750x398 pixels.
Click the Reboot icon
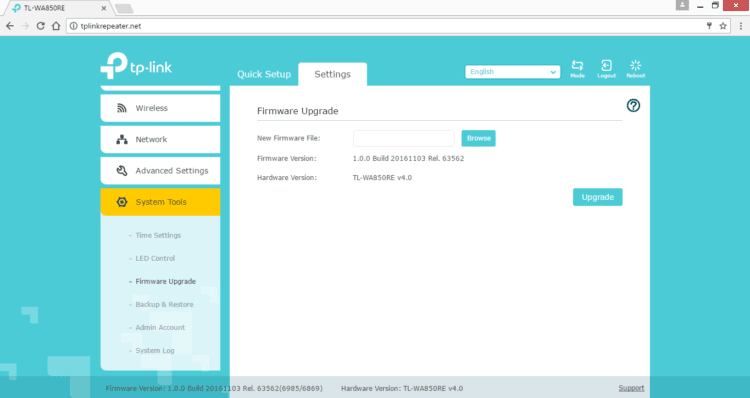click(x=635, y=66)
